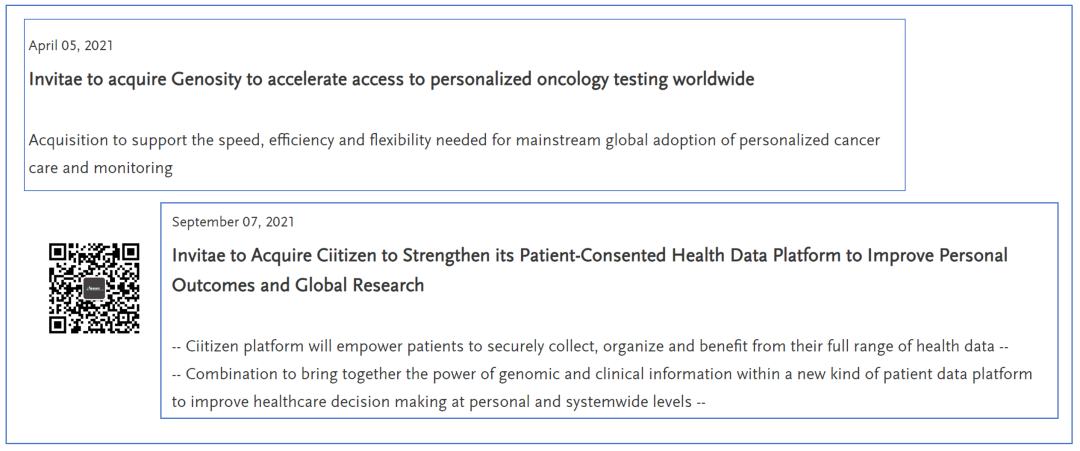Click the April 05, 2021 date
1080x451 pixels.
(71, 45)
